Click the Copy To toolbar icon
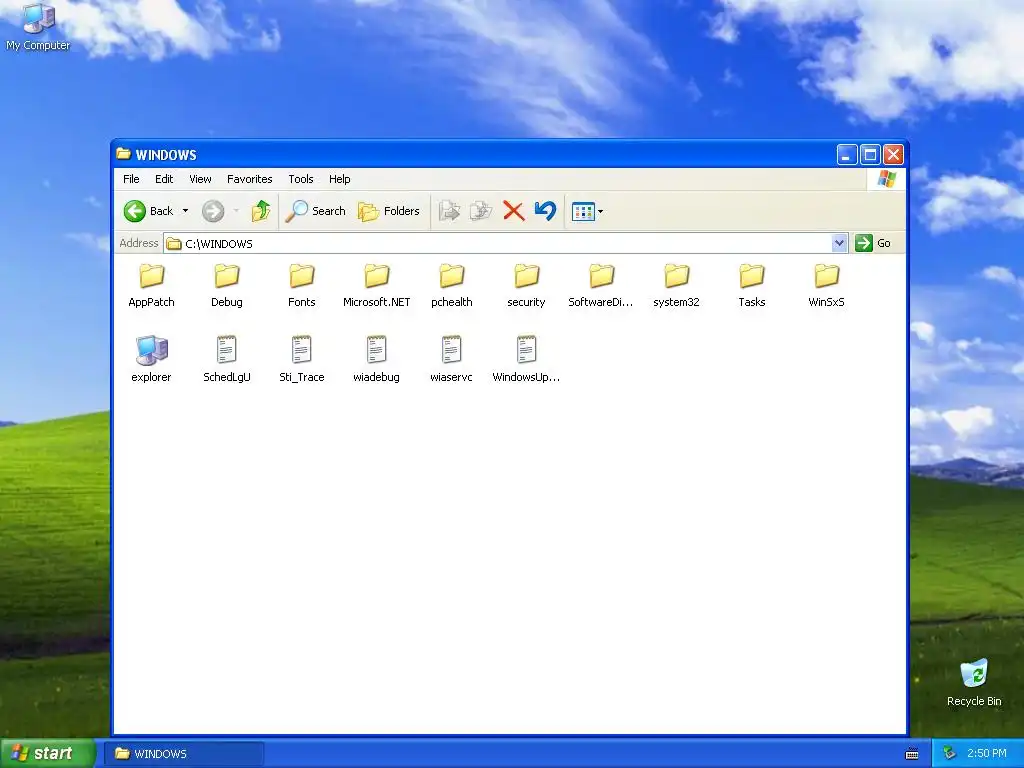 click(x=481, y=211)
